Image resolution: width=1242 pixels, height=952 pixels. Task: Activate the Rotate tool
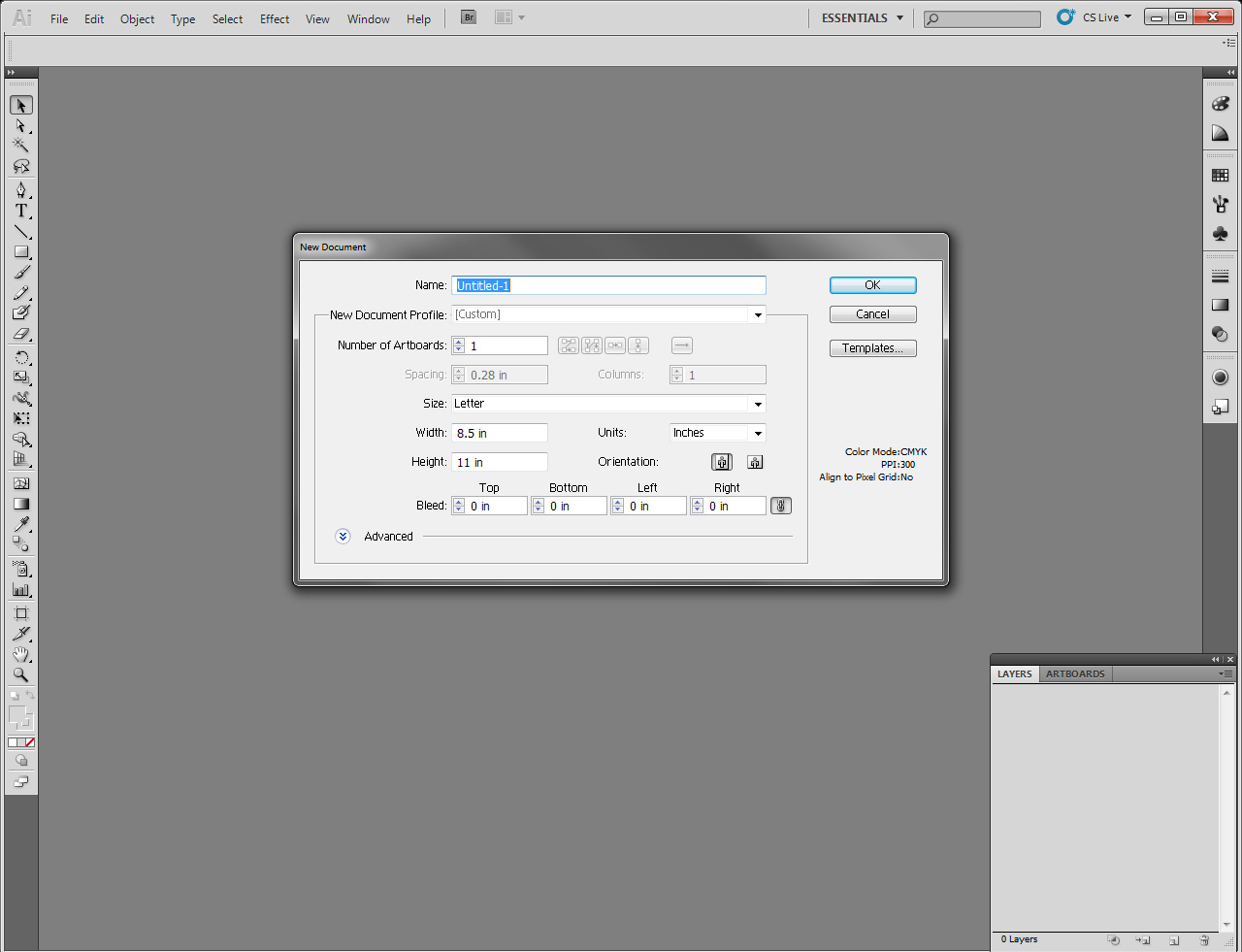(x=21, y=357)
